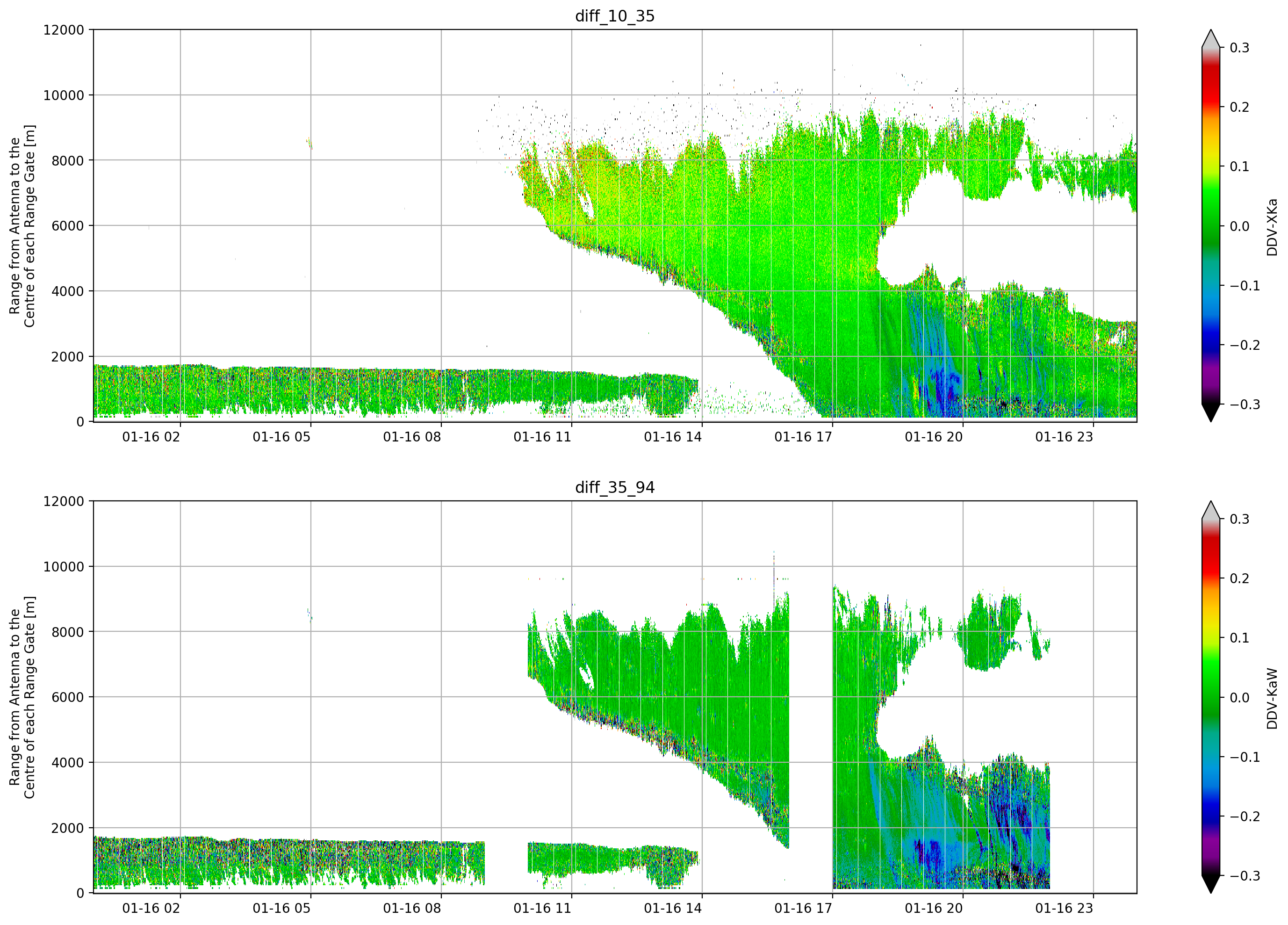Click the 8000 y-tick in diff_10_35
The width and height of the screenshot is (1288, 925).
(68, 160)
